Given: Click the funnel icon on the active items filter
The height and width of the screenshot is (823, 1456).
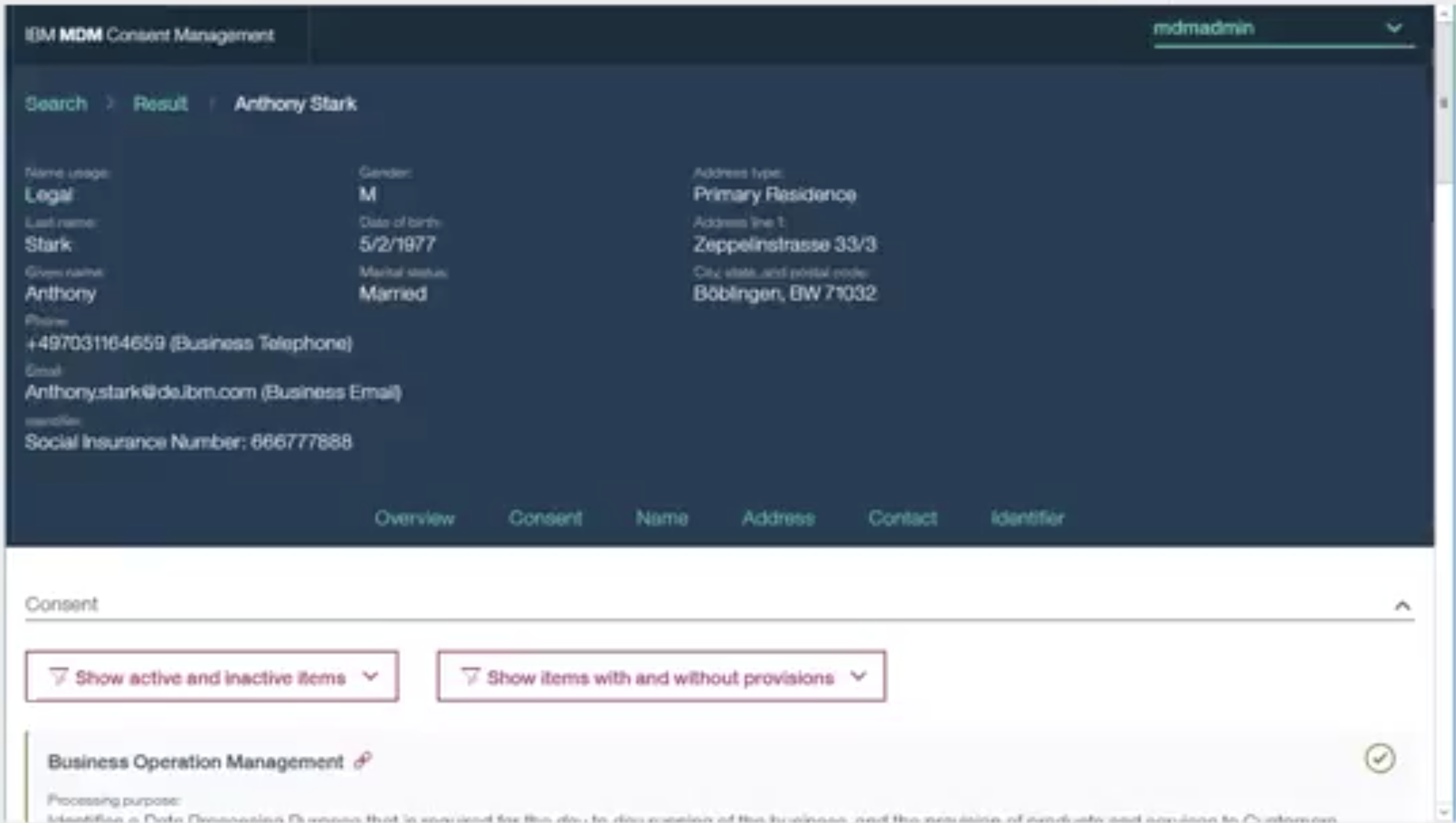Looking at the screenshot, I should coord(59,676).
